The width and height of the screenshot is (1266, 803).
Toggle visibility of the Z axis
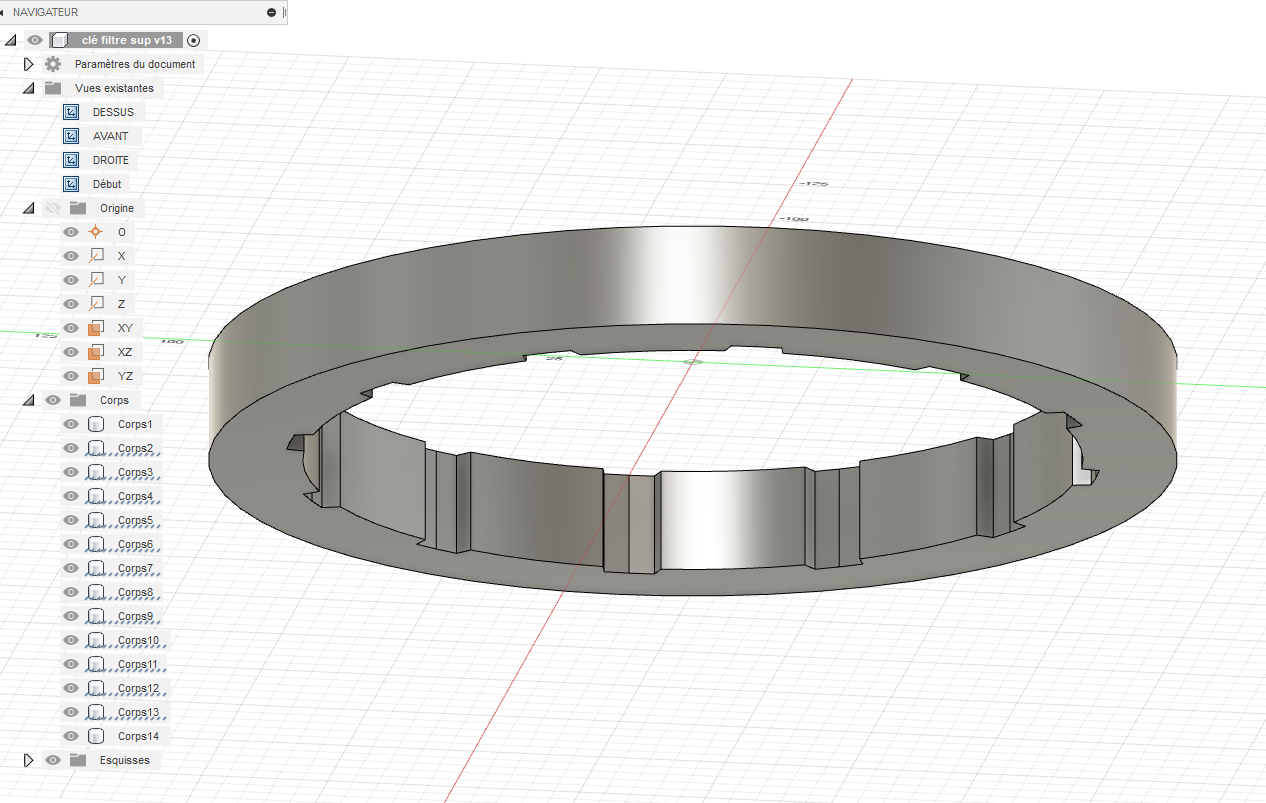point(71,304)
